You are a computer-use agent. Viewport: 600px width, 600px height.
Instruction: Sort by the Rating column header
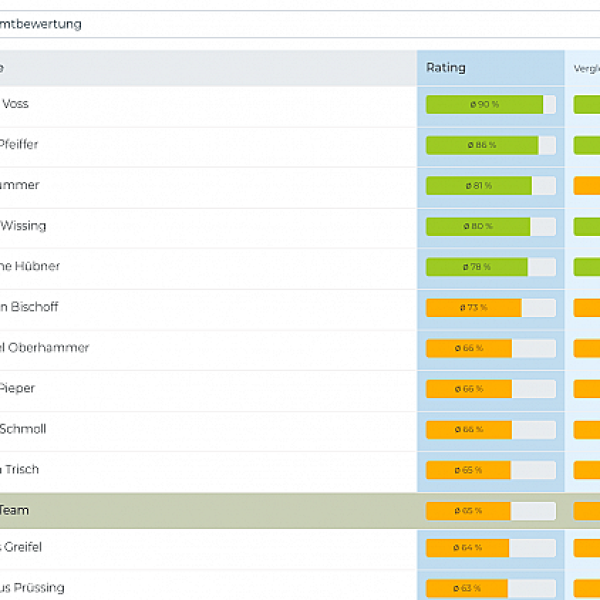tap(491, 68)
